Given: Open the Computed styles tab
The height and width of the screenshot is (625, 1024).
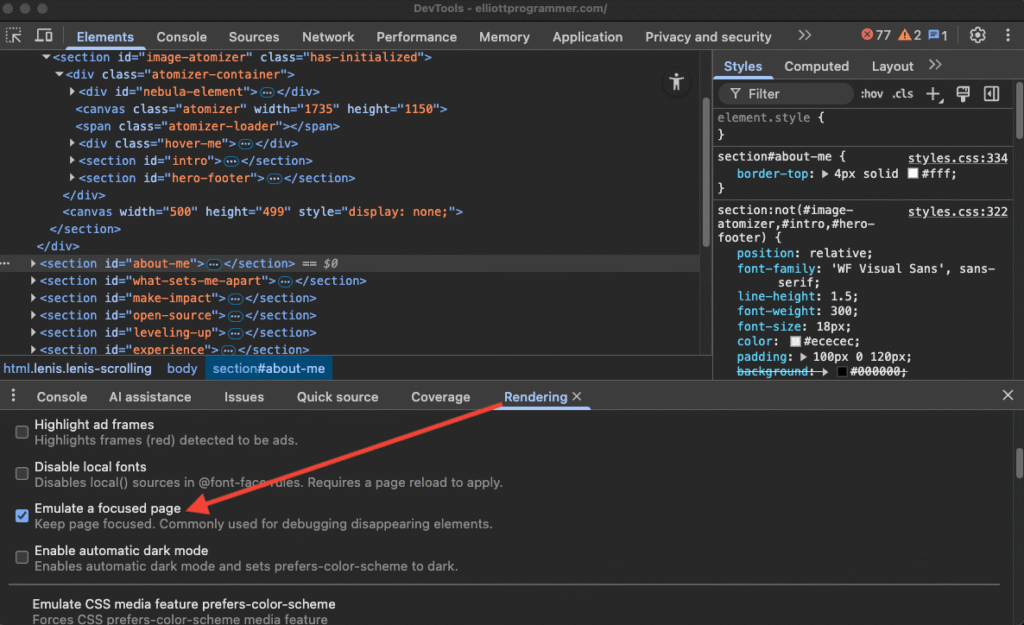Looking at the screenshot, I should coord(816,66).
